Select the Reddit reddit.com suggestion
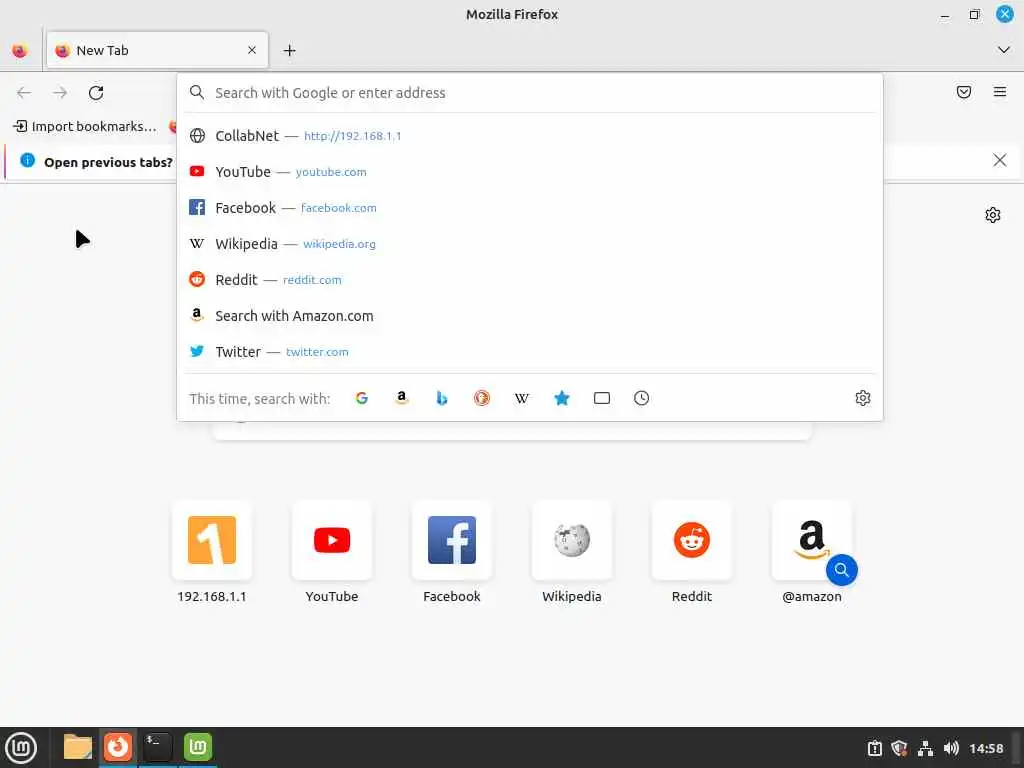 click(530, 280)
